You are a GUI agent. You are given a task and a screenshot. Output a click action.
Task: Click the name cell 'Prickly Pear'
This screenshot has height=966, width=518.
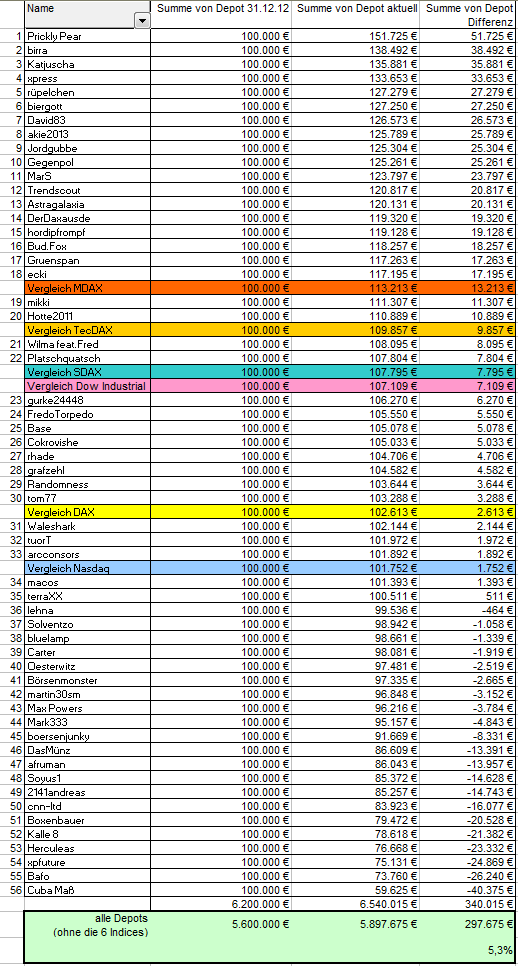click(87, 36)
